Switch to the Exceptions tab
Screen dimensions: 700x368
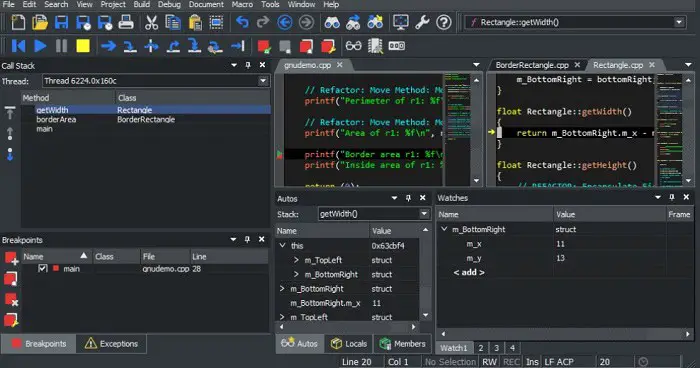click(111, 343)
